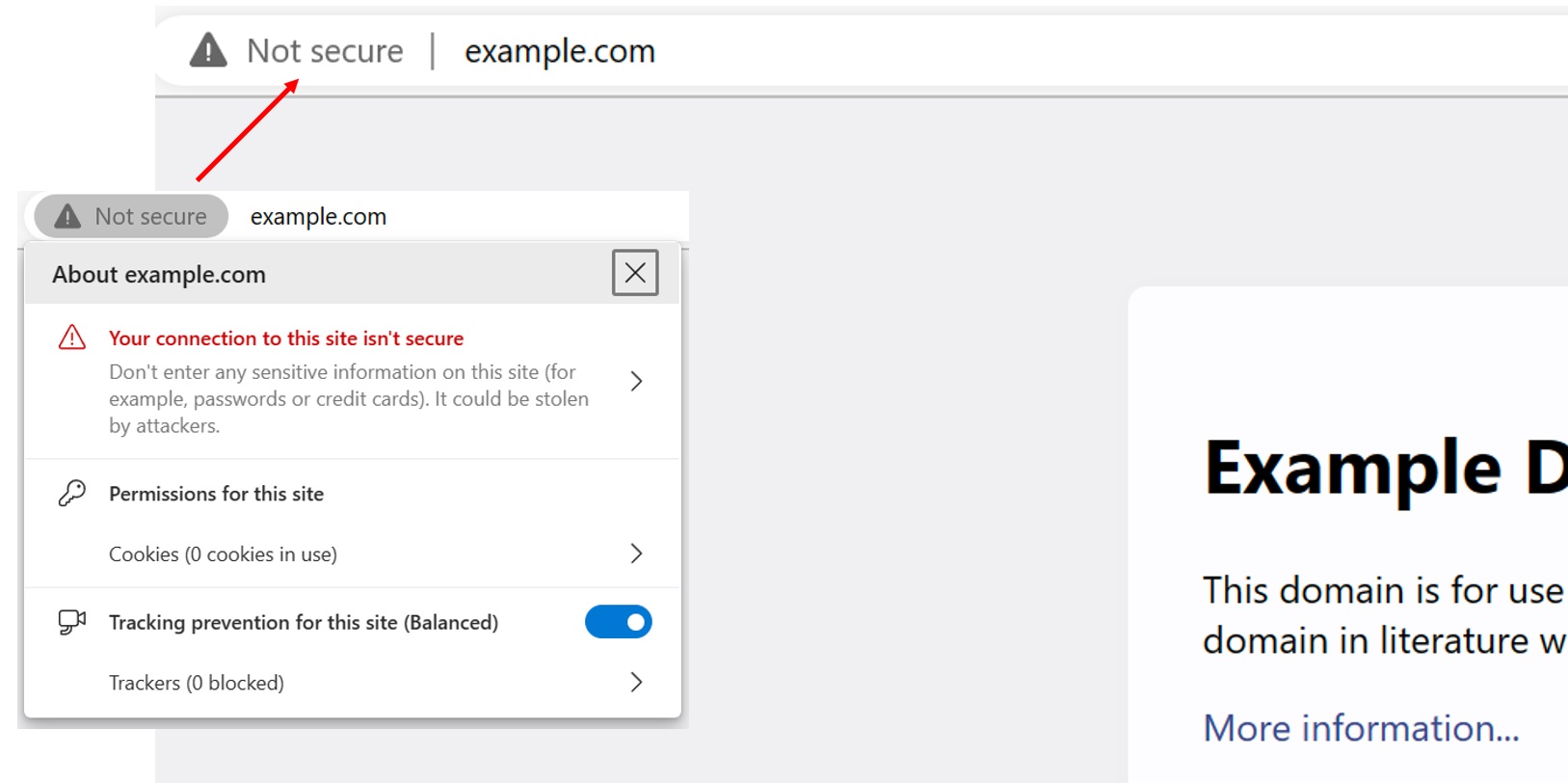Image resolution: width=1568 pixels, height=783 pixels.
Task: Click the "Not secure" pill badge icon
Action: [x=67, y=216]
